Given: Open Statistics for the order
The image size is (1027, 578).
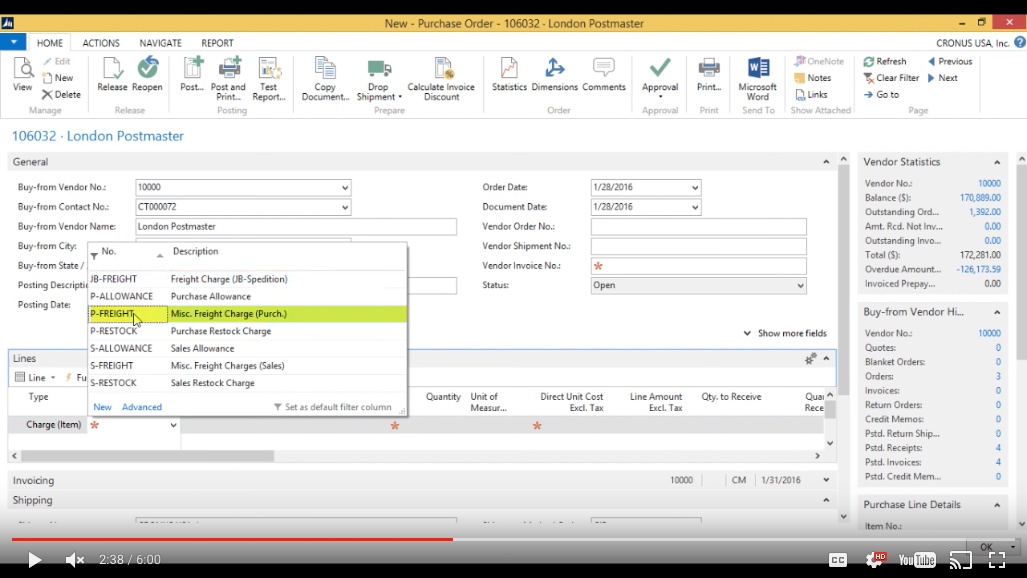Looking at the screenshot, I should [509, 74].
